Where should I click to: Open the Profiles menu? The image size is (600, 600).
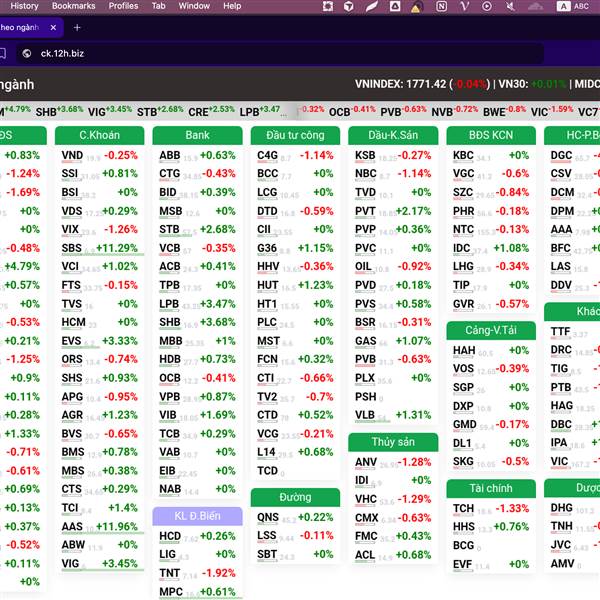pos(123,6)
